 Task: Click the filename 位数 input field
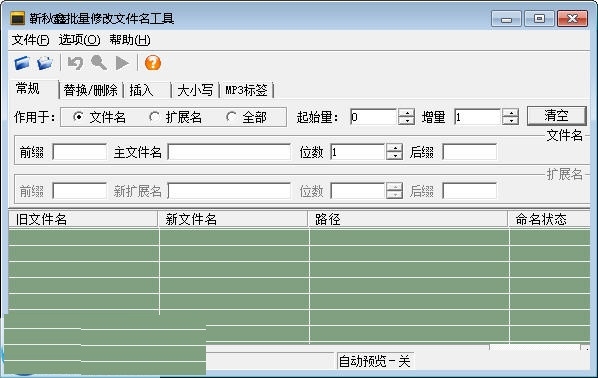[358, 152]
